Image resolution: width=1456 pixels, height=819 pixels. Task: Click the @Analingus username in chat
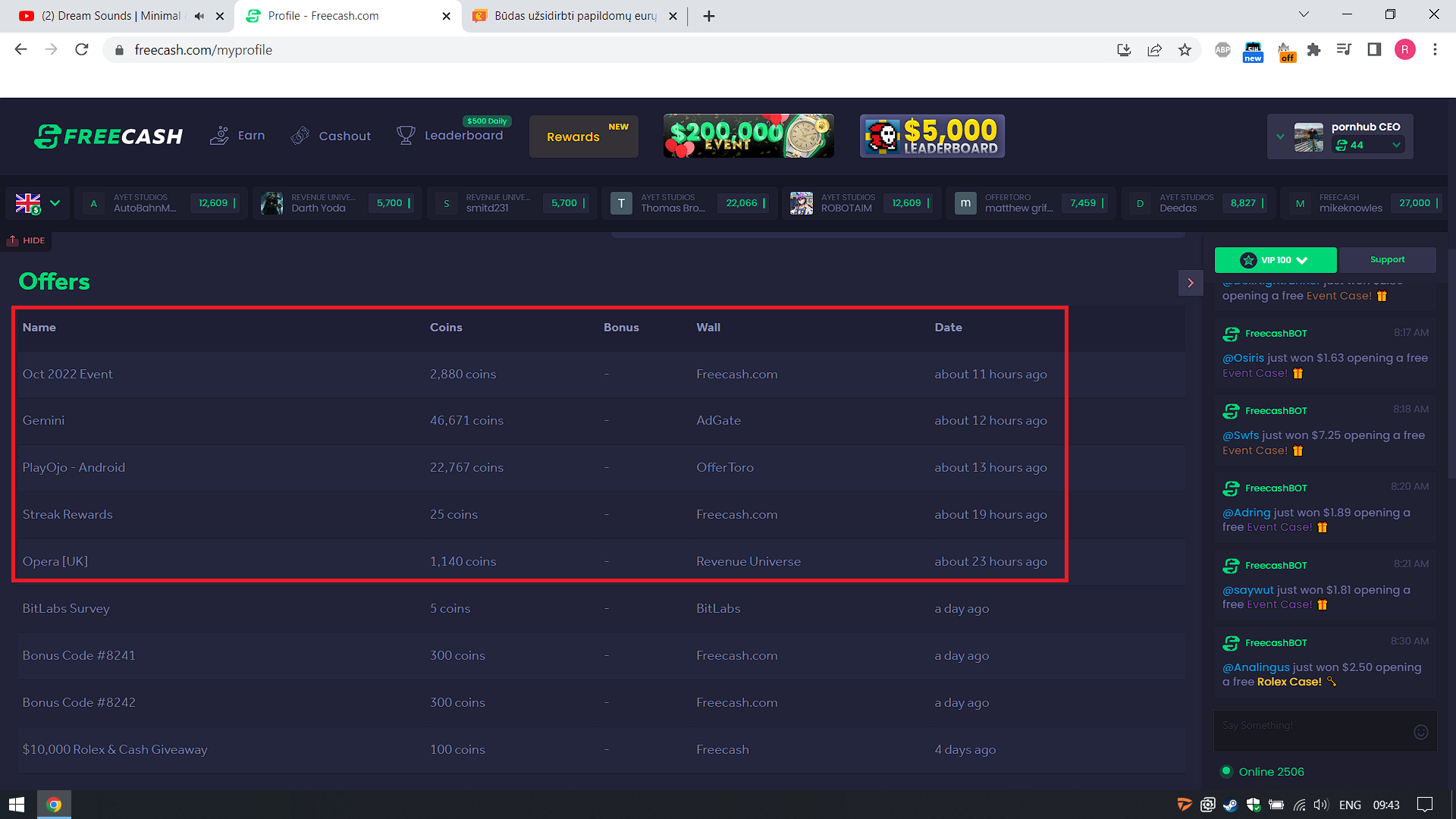[1256, 667]
